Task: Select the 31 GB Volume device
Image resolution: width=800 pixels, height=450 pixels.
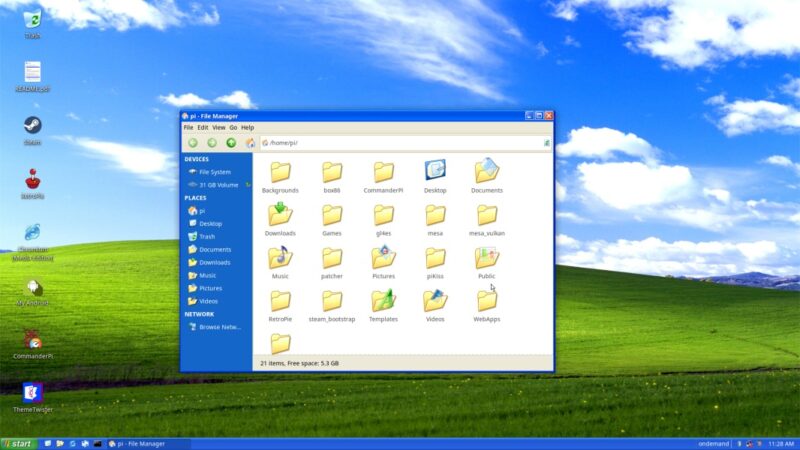Action: (213, 185)
